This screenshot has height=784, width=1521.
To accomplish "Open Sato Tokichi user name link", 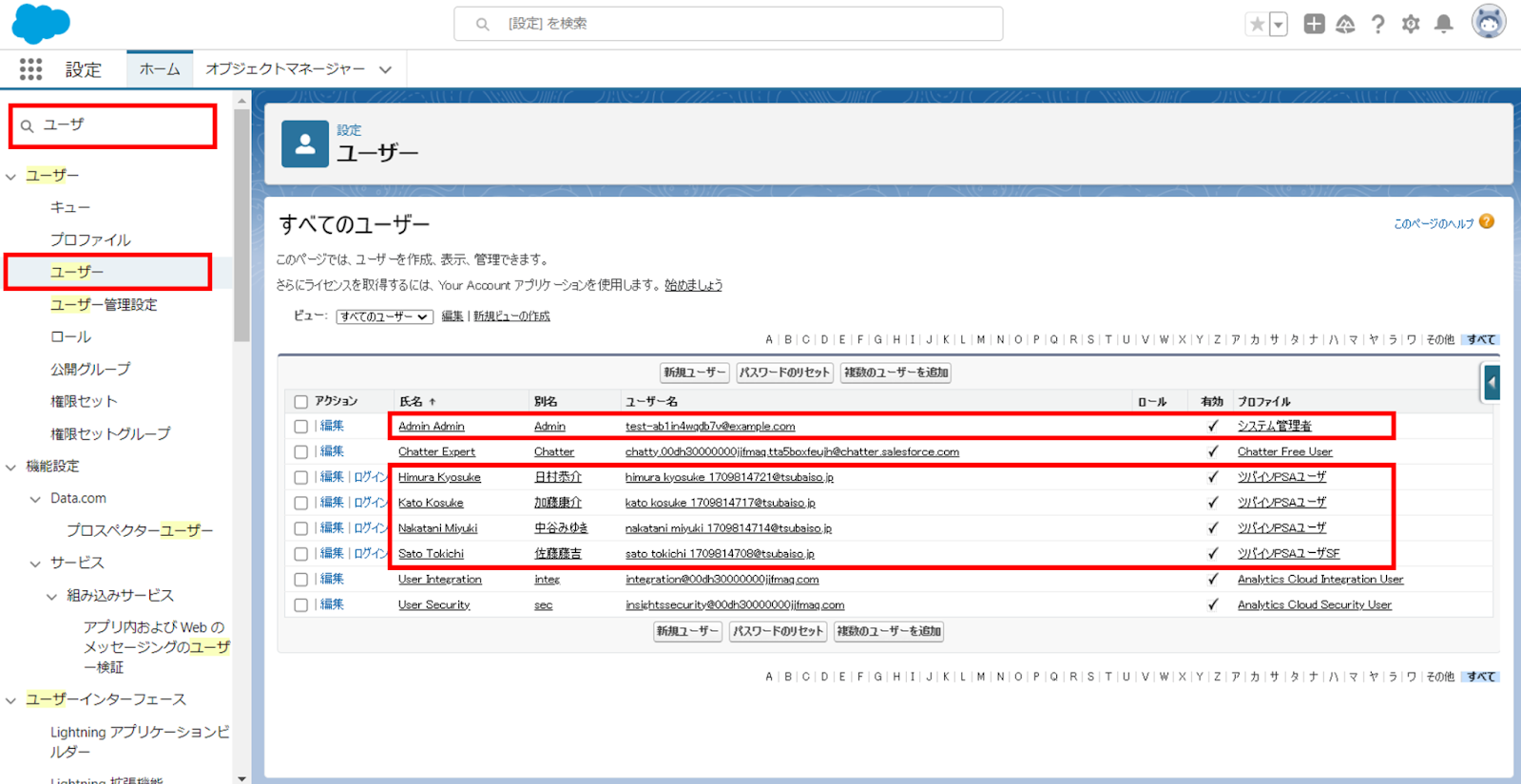I will (x=431, y=554).
